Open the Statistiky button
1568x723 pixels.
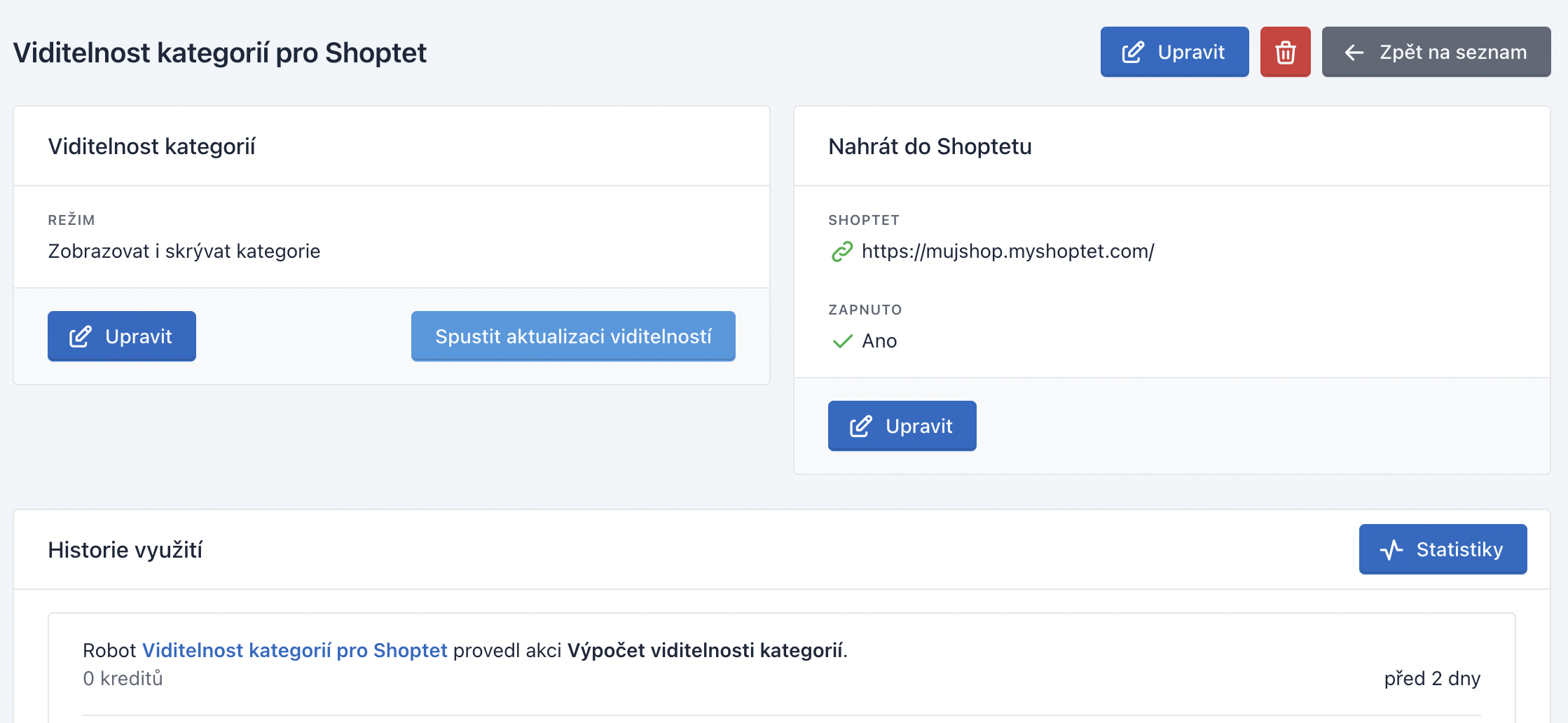tap(1443, 549)
